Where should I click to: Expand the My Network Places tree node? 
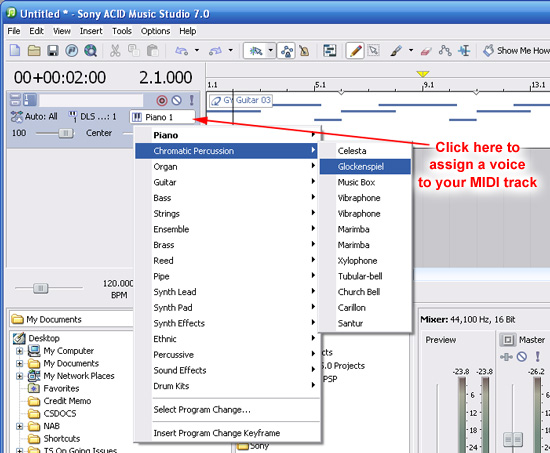tap(20, 376)
